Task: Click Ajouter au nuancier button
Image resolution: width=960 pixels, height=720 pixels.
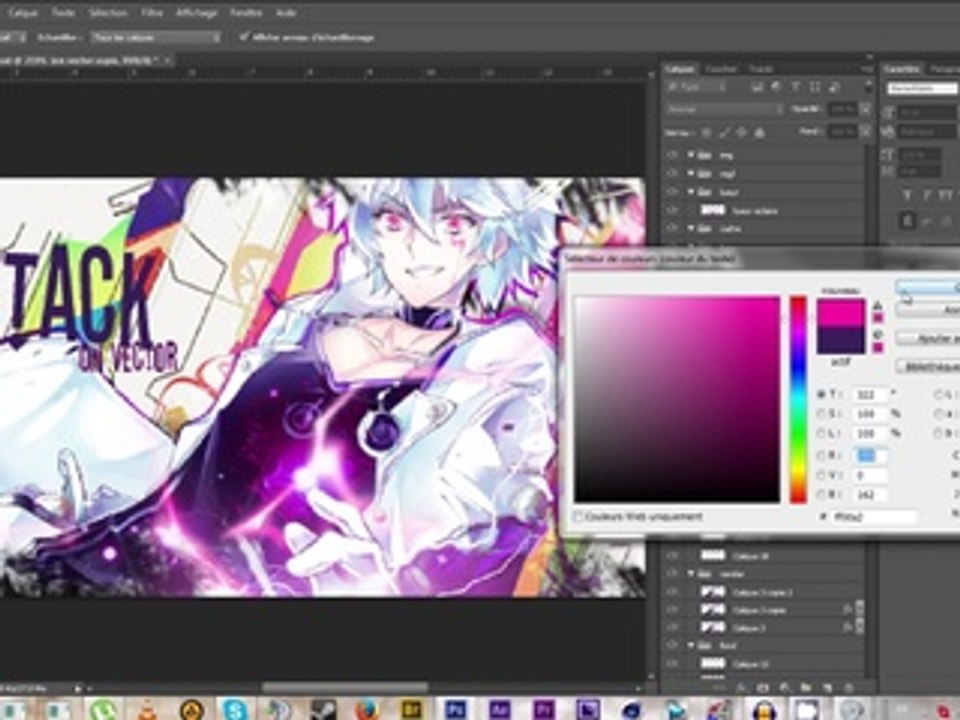Action: pos(928,338)
